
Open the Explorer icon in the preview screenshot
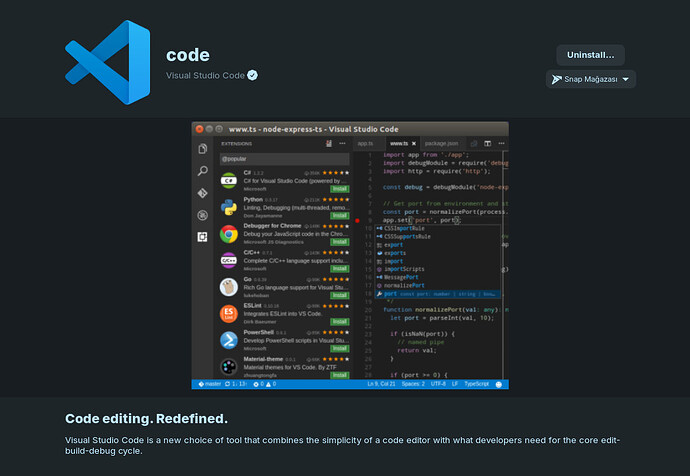(x=202, y=149)
